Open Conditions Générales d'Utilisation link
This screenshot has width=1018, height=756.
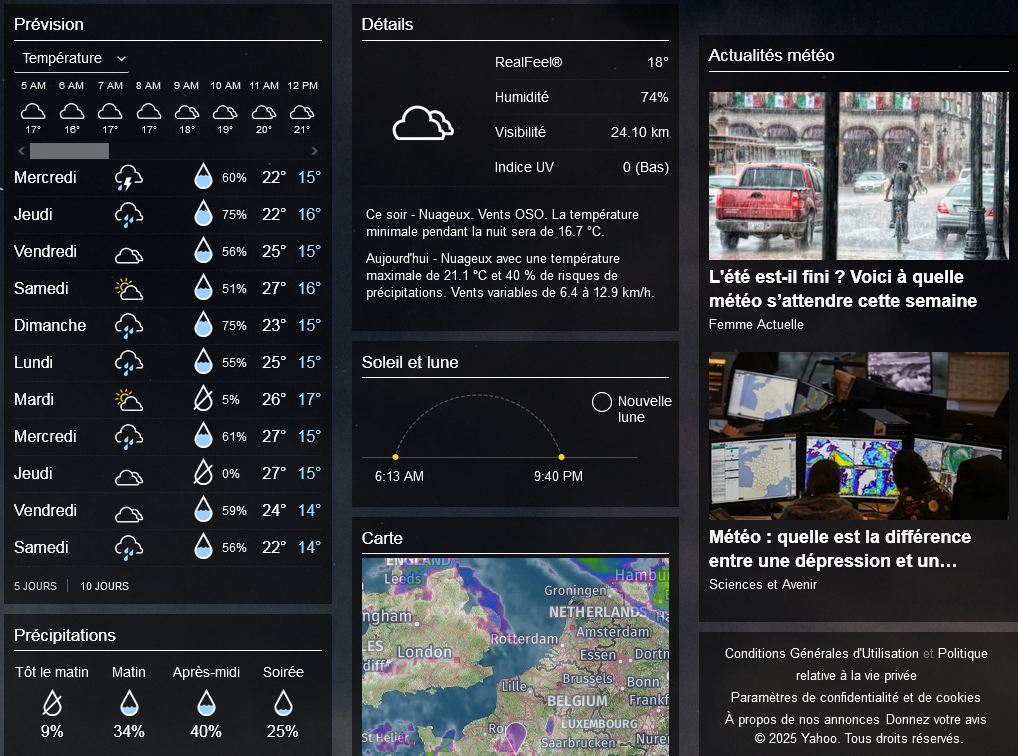pos(821,654)
